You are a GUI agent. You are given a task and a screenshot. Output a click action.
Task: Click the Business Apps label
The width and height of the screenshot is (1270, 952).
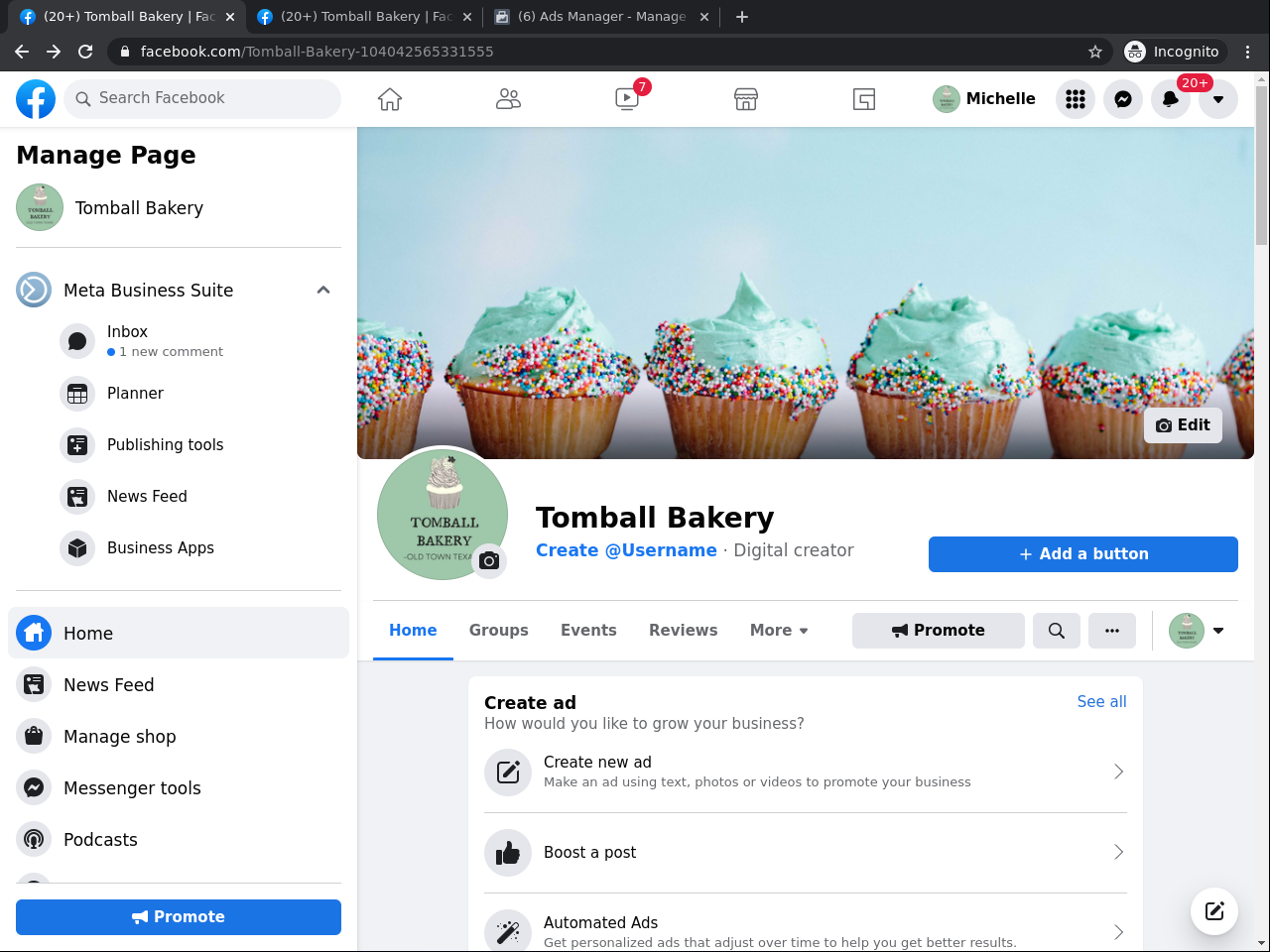[x=161, y=548]
